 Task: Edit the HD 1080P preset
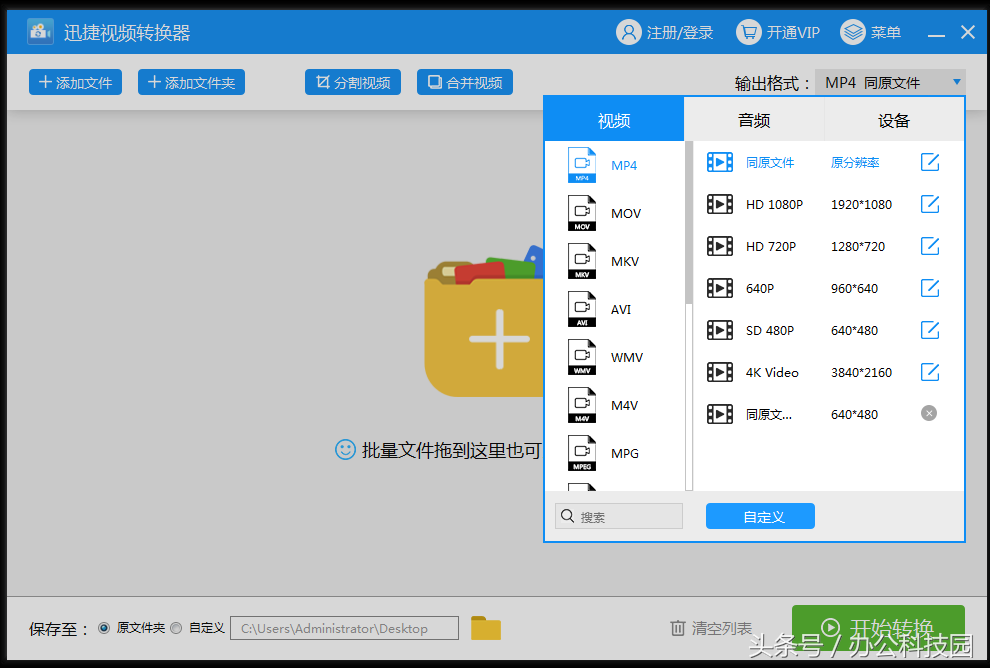click(929, 204)
